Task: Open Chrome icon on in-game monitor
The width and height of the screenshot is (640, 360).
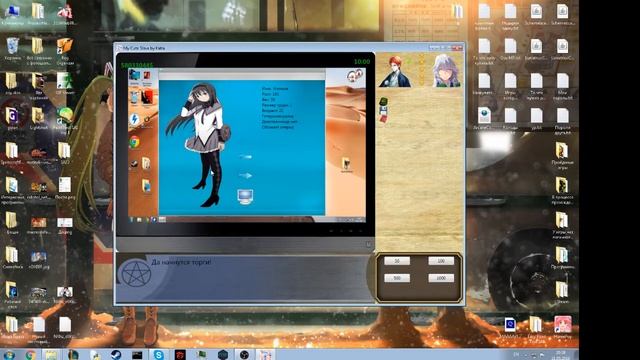Action: [134, 142]
